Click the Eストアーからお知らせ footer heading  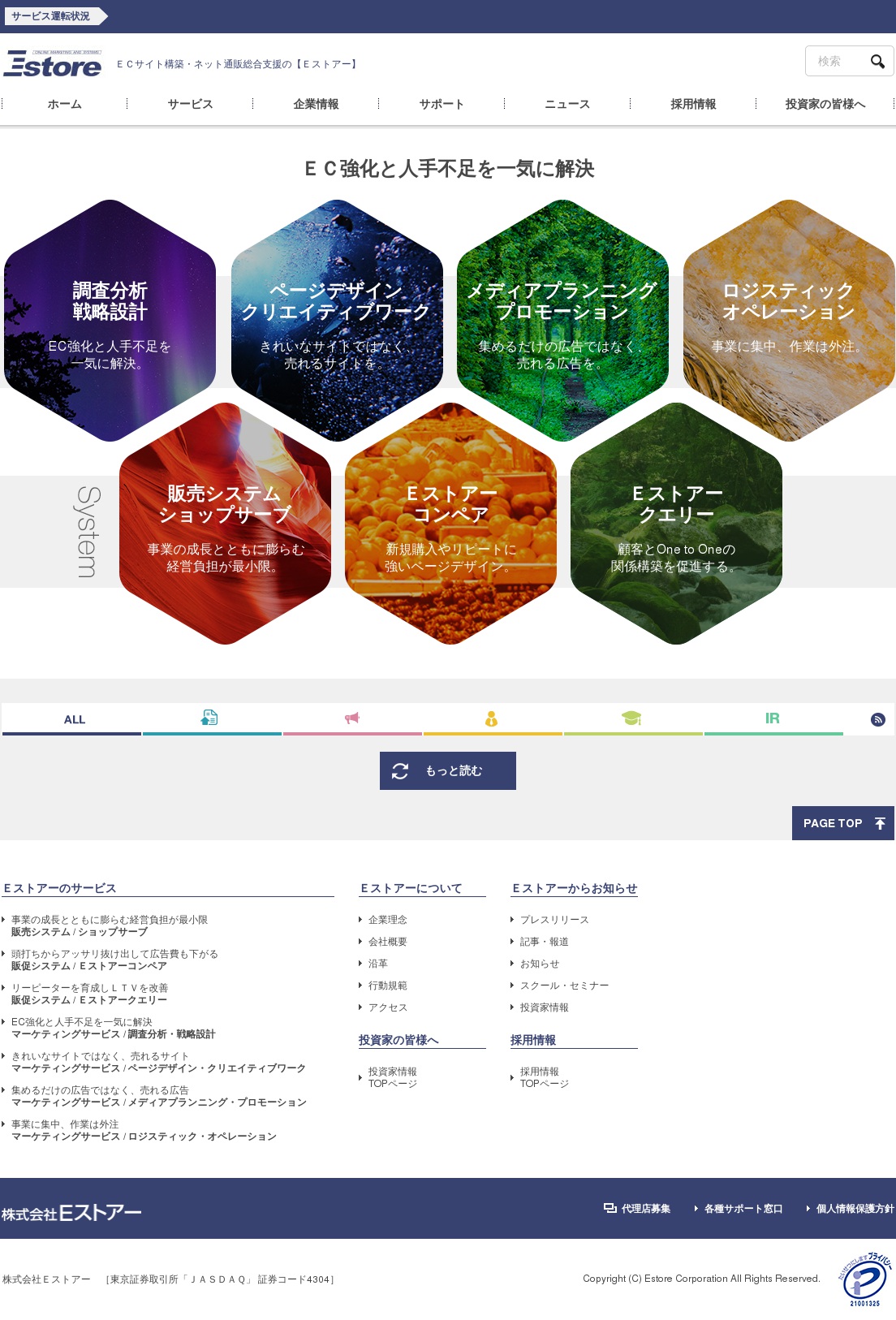coord(575,889)
